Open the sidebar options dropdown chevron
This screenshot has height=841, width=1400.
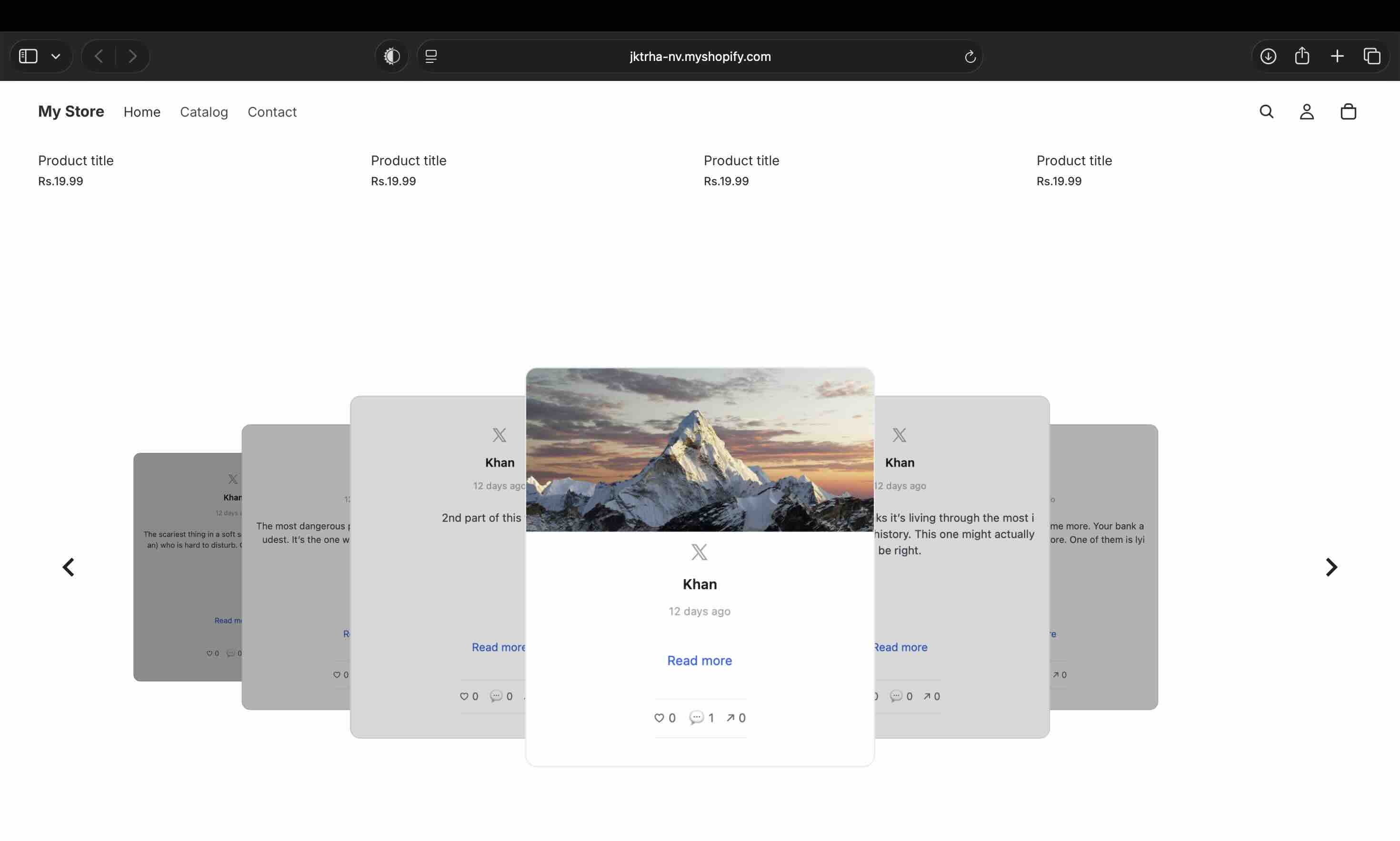click(56, 56)
